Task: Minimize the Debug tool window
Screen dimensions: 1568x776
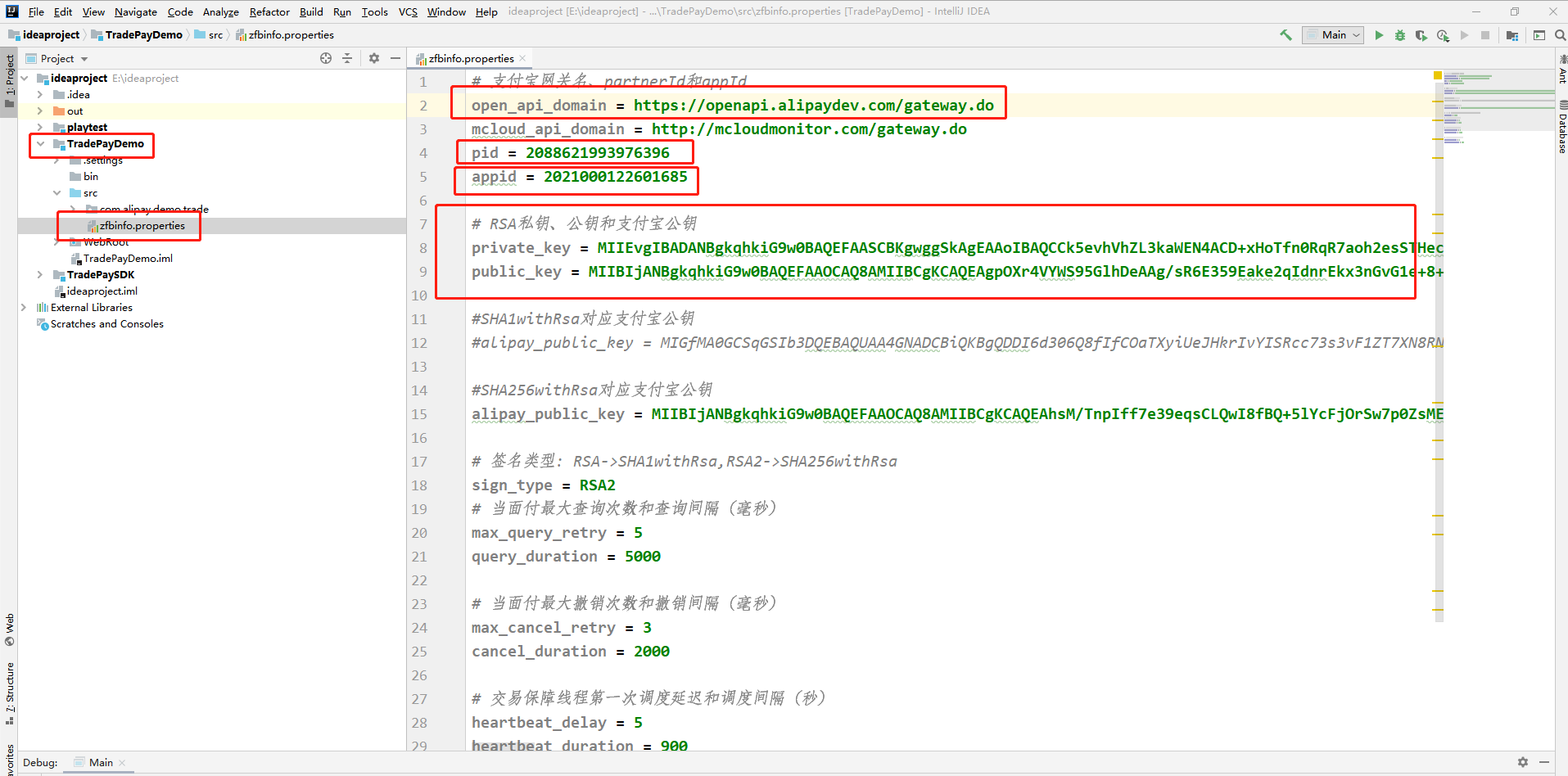Action: pos(1544,762)
